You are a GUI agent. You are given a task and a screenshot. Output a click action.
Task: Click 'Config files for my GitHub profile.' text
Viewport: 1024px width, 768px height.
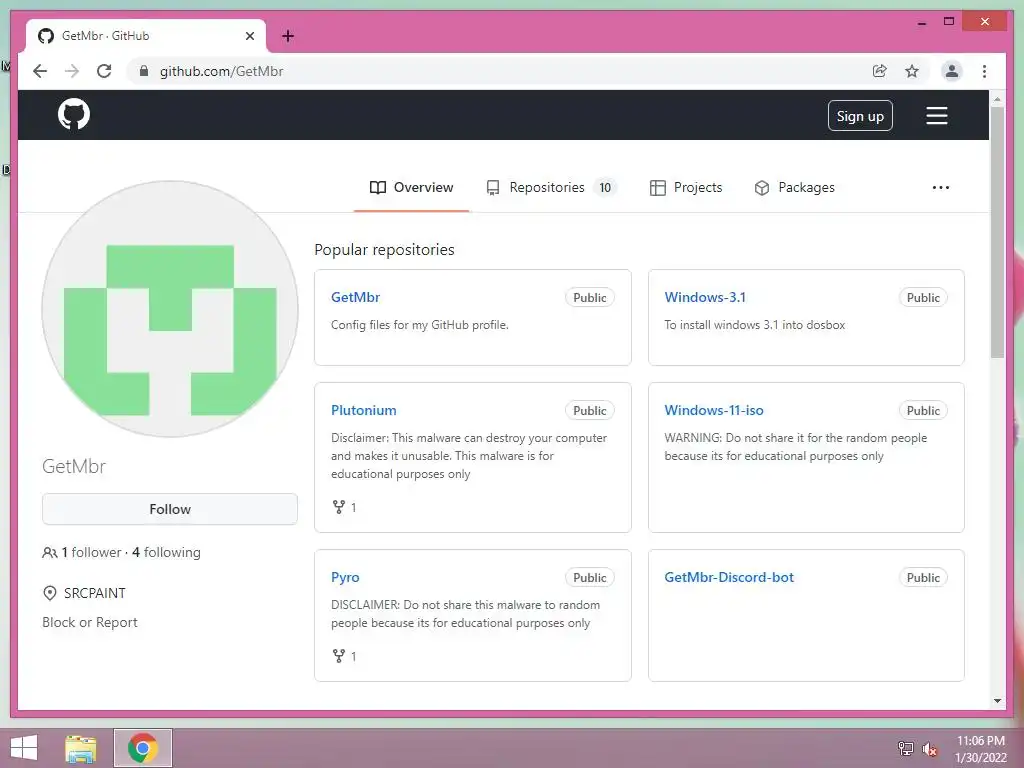[420, 325]
